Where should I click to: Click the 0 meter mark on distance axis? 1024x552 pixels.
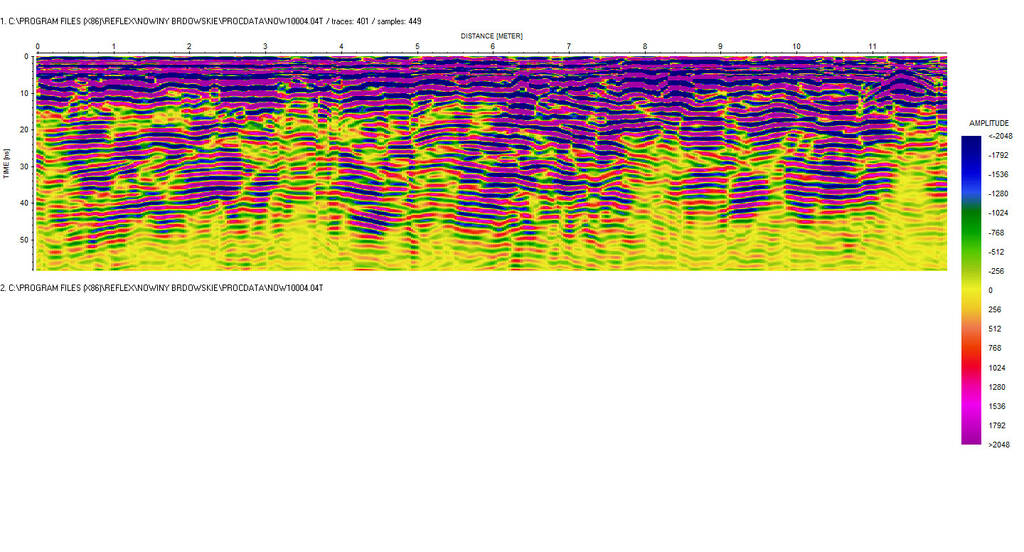pos(38,47)
